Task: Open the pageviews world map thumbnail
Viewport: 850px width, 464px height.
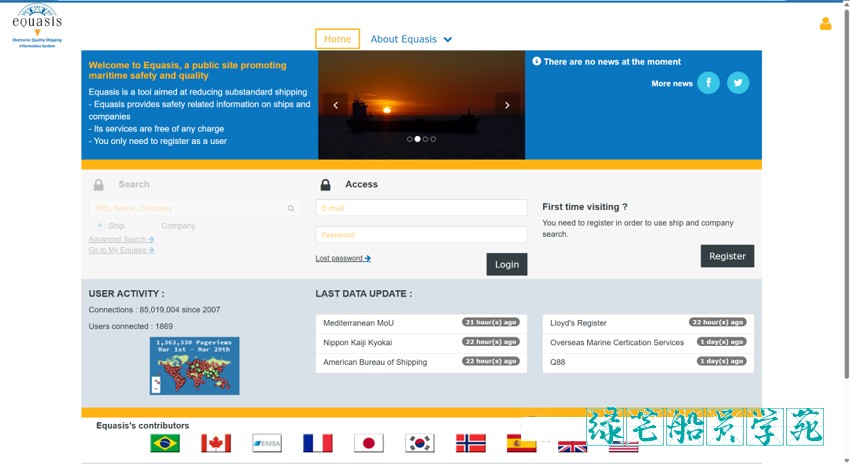Action: point(195,366)
